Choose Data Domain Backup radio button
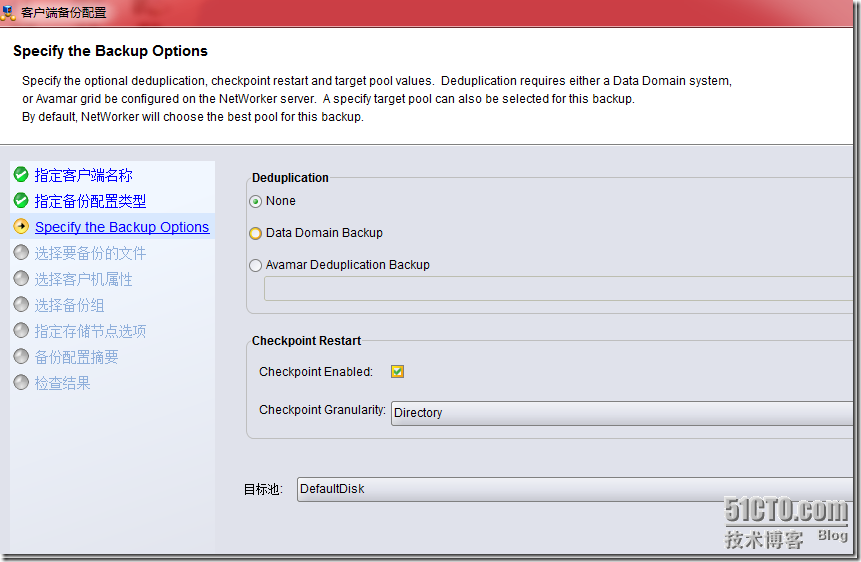 255,233
